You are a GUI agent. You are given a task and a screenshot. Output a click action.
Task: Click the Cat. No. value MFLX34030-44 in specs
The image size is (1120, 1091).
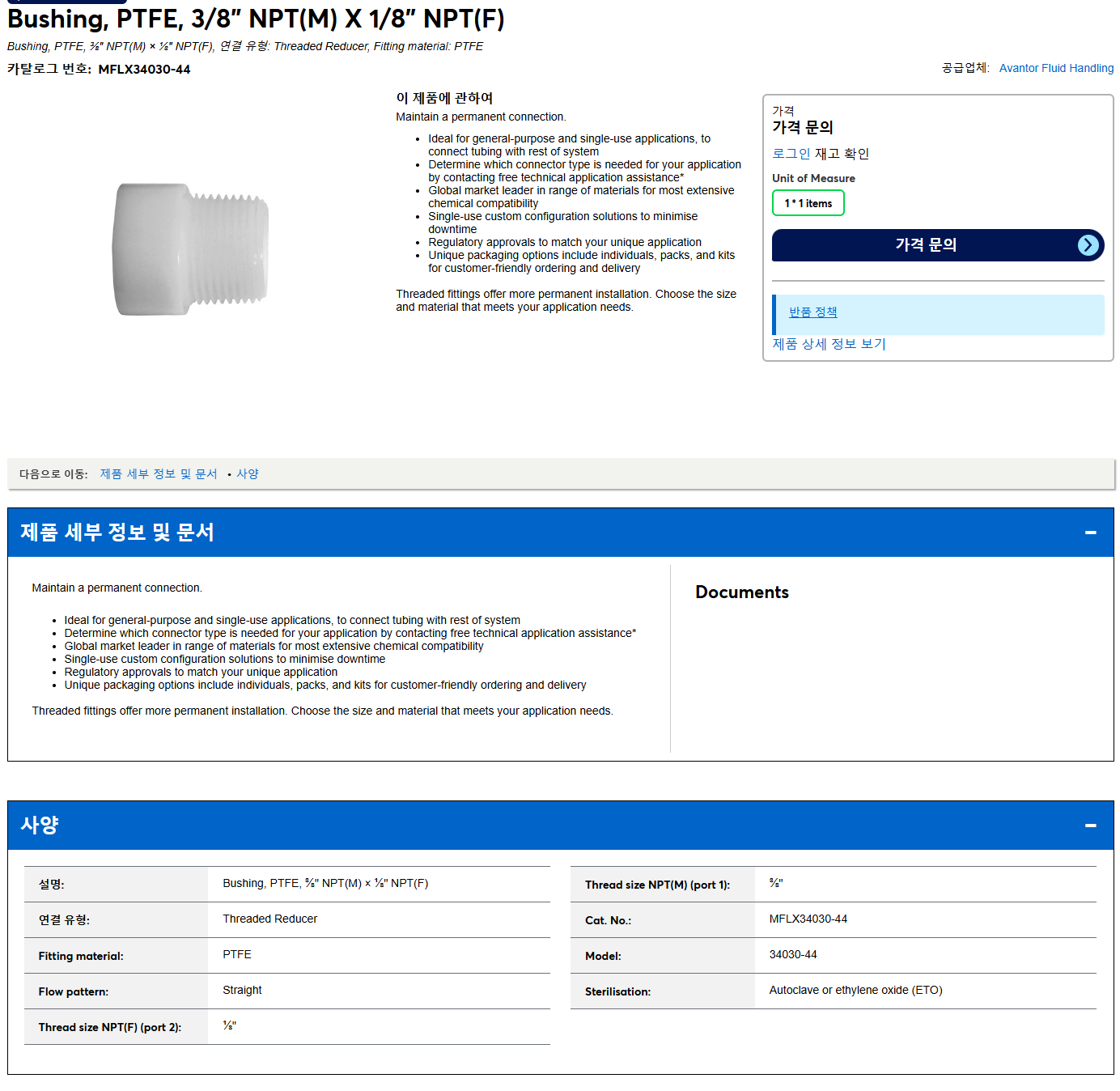[x=808, y=919]
